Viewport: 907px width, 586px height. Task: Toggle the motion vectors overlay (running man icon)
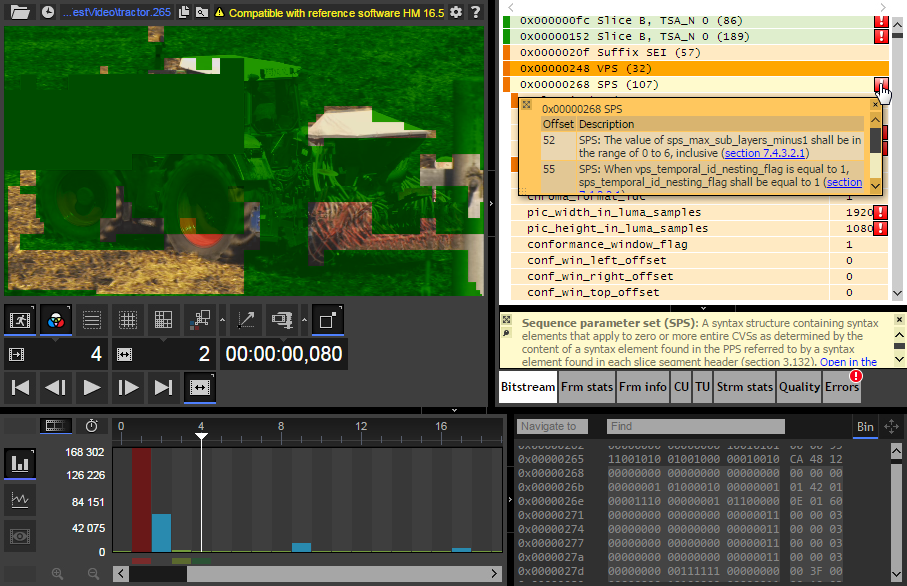(x=20, y=320)
